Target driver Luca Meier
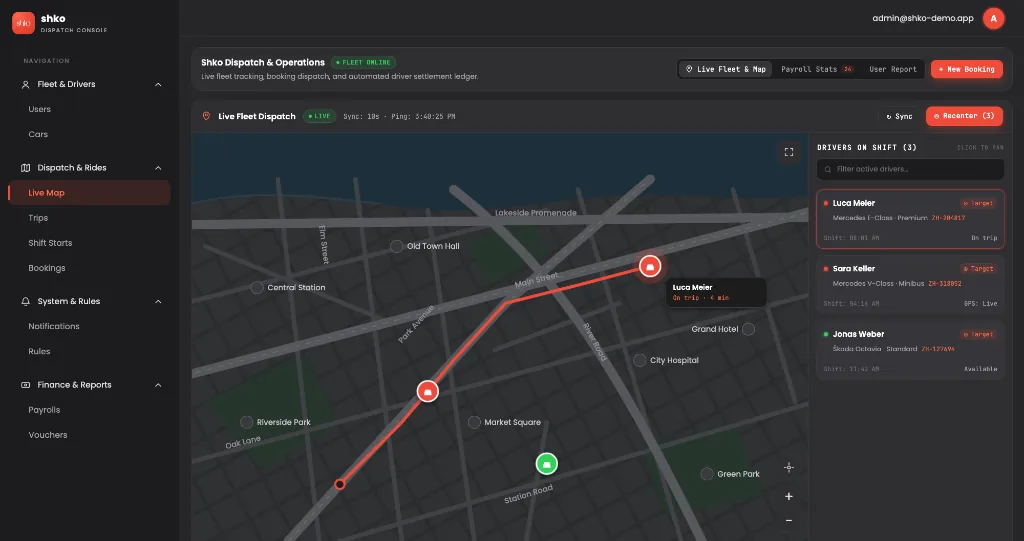The image size is (1024, 541). coord(978,203)
